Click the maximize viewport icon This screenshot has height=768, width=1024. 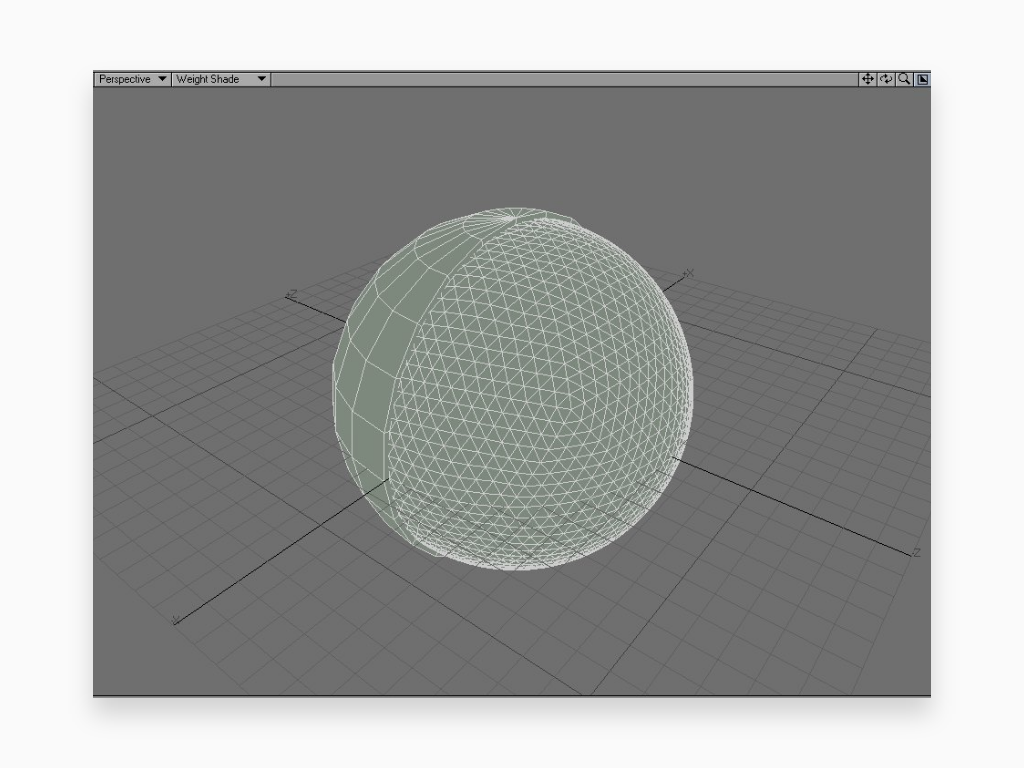(x=922, y=79)
